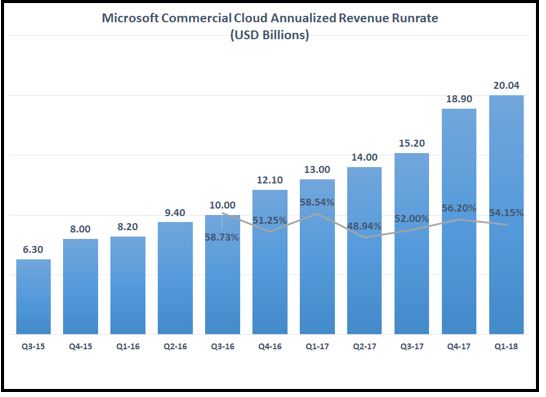Select the 48.94% growth label
Screen dimensions: 546x397
coord(364,226)
